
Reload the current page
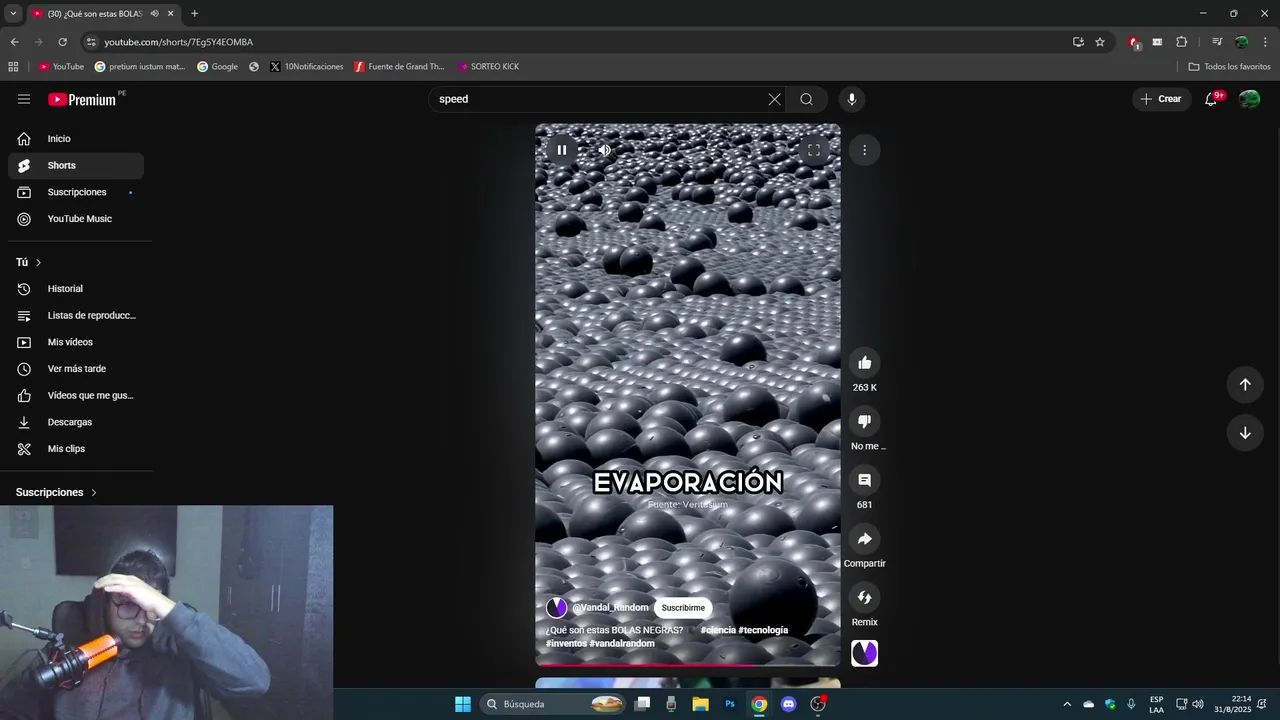(62, 42)
